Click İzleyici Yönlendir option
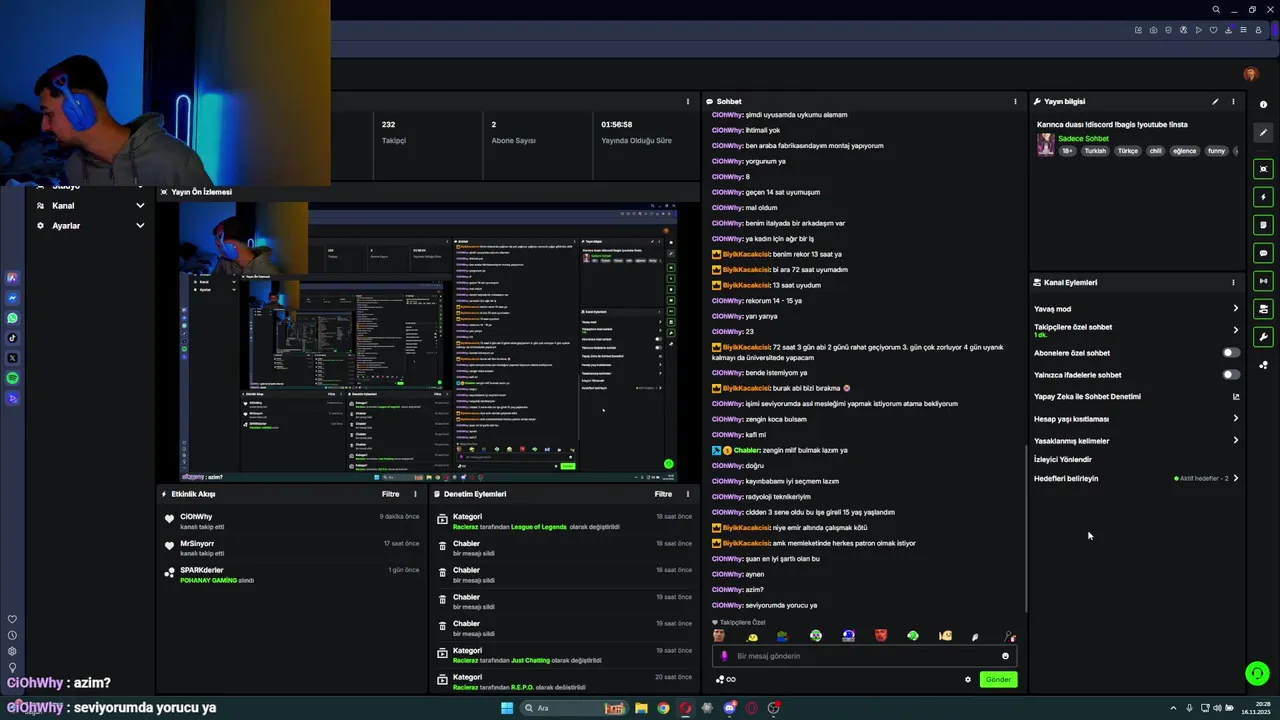 [1063, 460]
